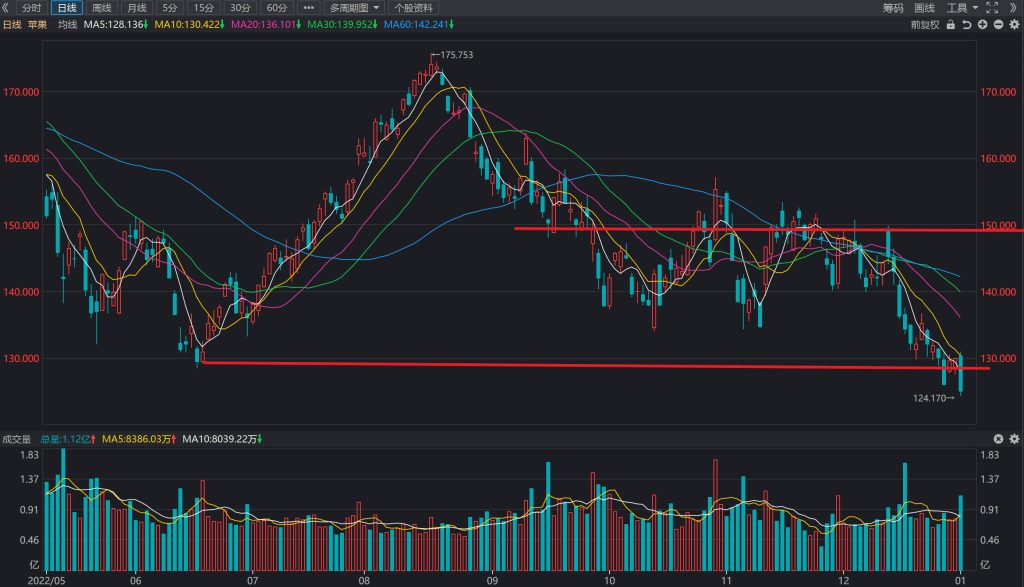Show more periods via the ellipsis button
The height and width of the screenshot is (587, 1024).
point(308,8)
